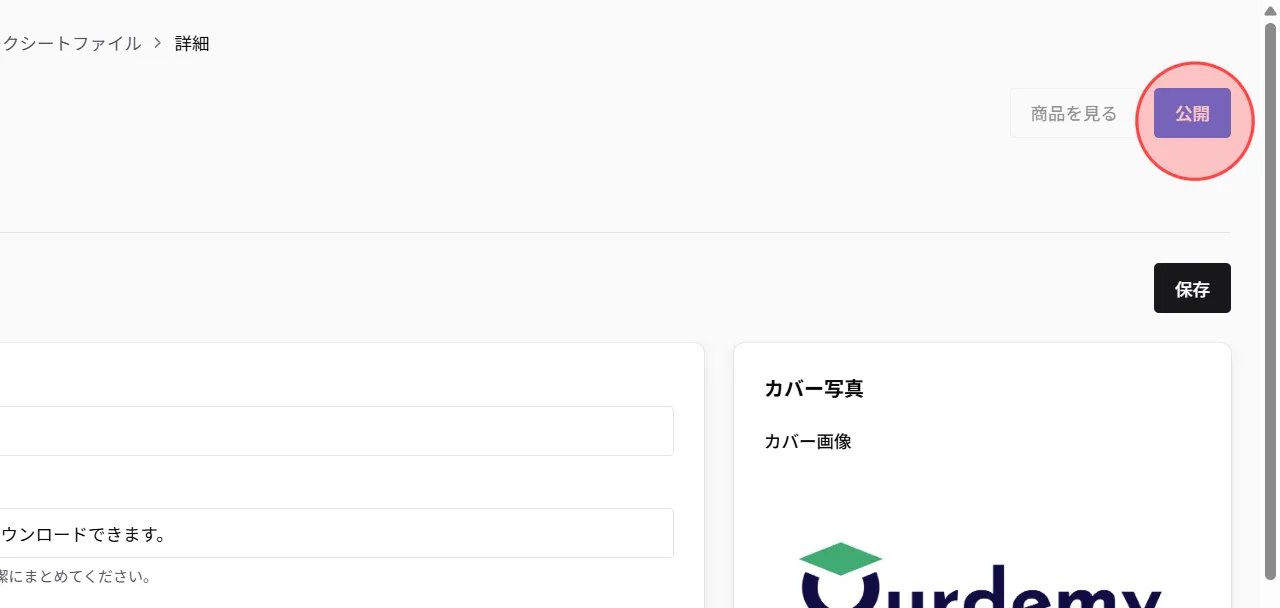This screenshot has height=608, width=1280.
Task: Click the purple 公開 publish button
Action: (1192, 113)
